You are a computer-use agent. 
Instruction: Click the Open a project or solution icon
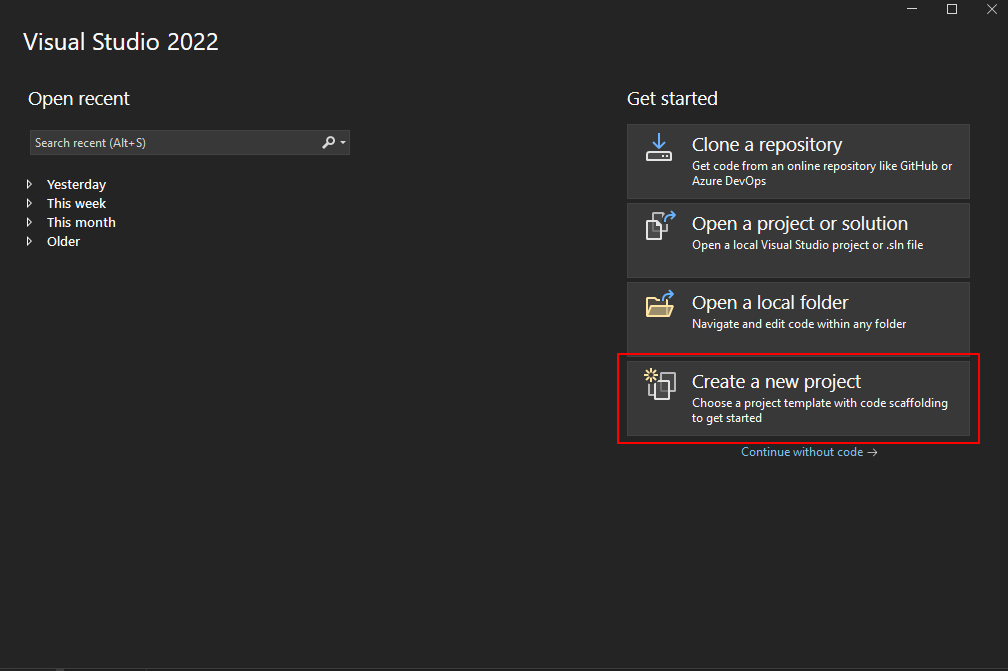pyautogui.click(x=659, y=226)
